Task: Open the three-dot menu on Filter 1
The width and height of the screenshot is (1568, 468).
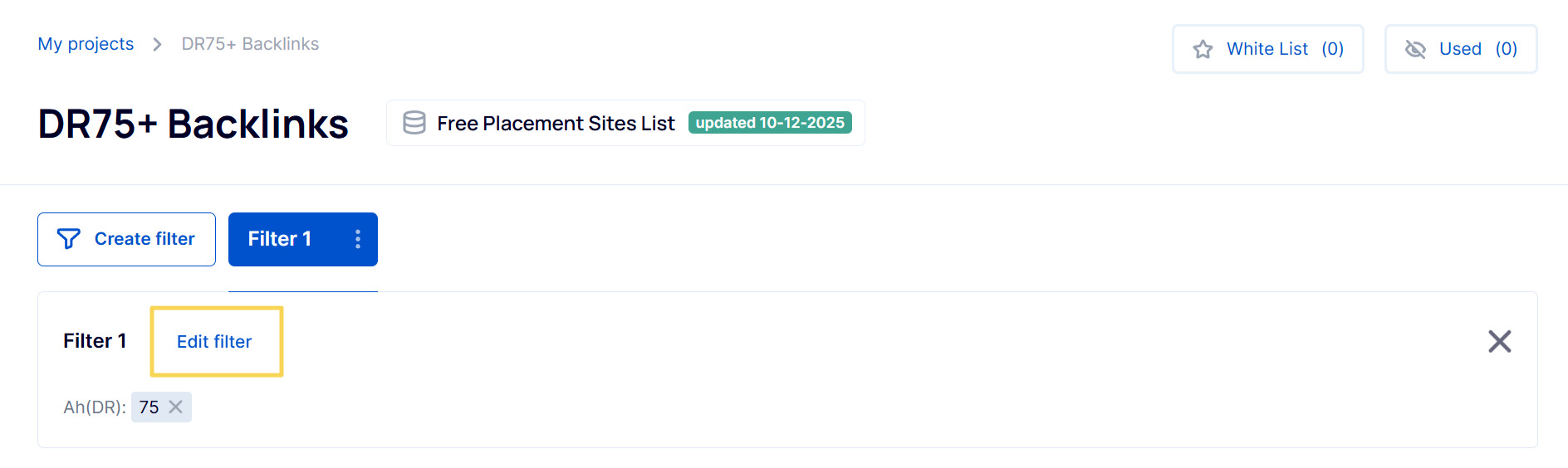Action: coord(358,239)
